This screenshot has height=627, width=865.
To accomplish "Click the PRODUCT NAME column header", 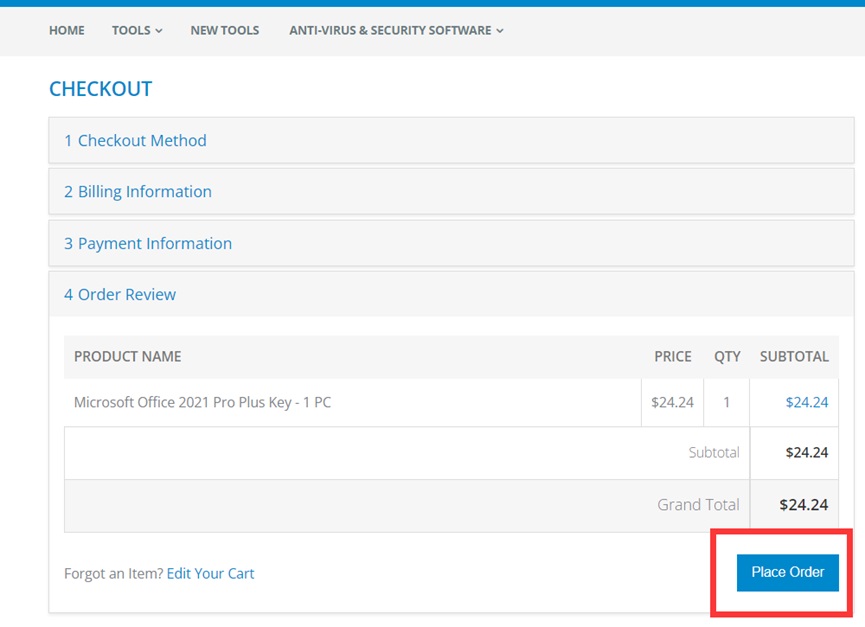I will [128, 357].
